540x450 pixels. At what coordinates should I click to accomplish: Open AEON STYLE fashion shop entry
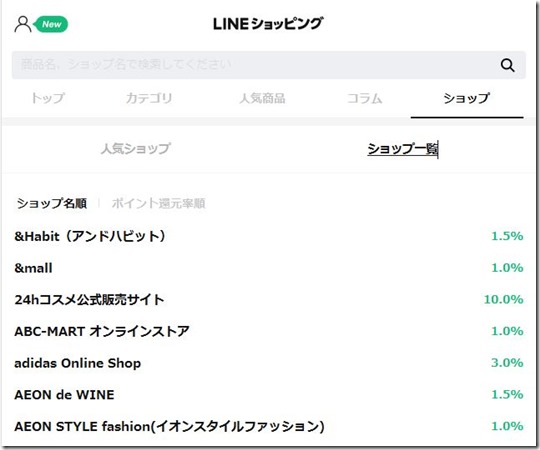269,426
